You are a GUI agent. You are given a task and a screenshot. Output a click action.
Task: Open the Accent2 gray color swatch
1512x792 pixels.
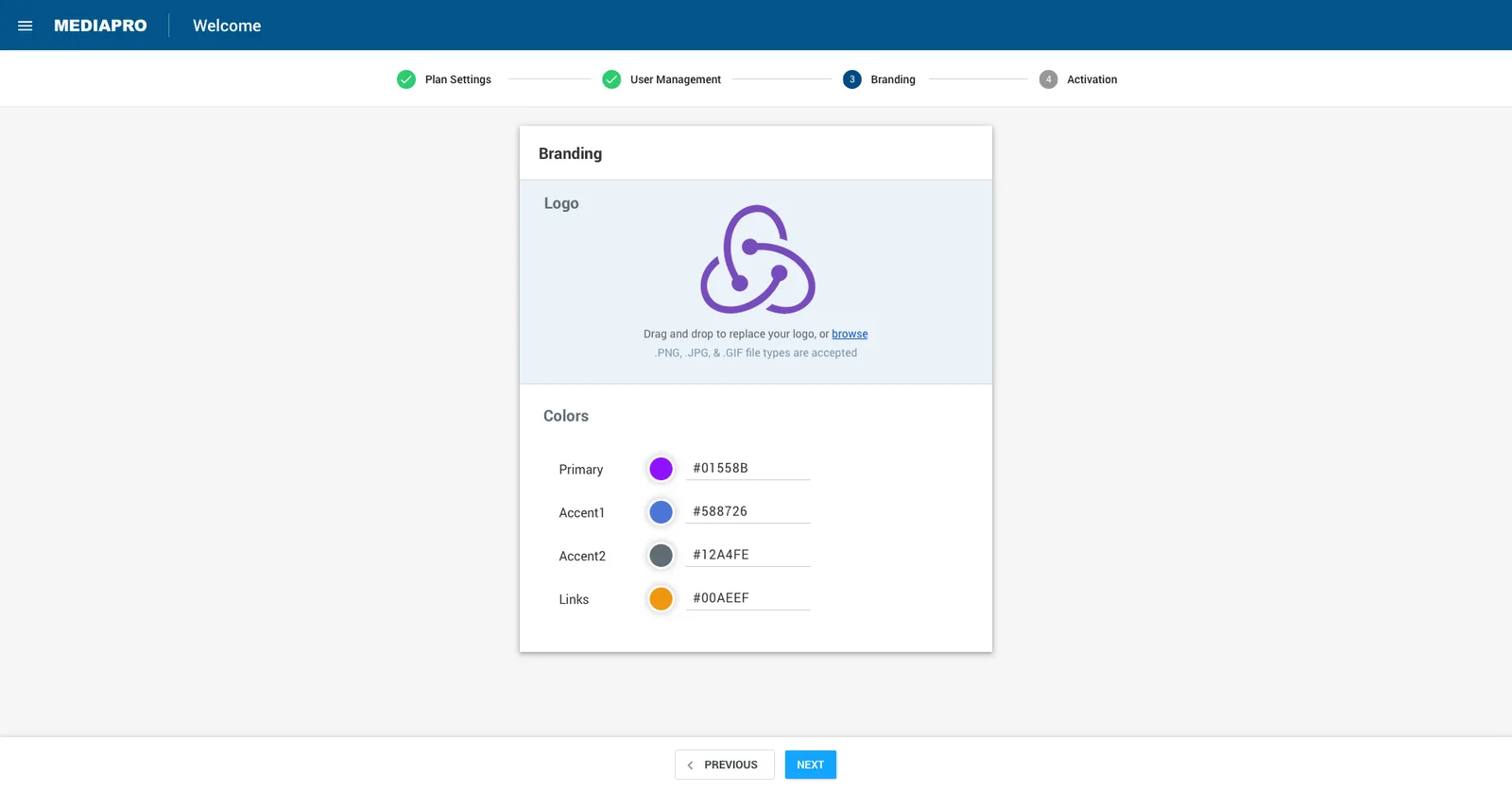pos(661,556)
